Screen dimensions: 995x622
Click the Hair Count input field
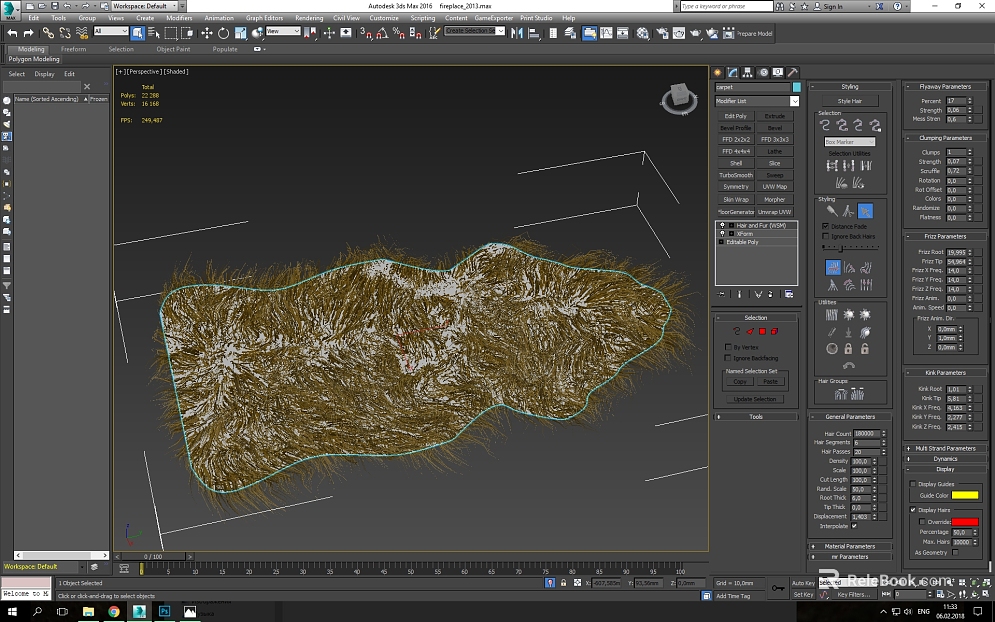tap(866, 433)
